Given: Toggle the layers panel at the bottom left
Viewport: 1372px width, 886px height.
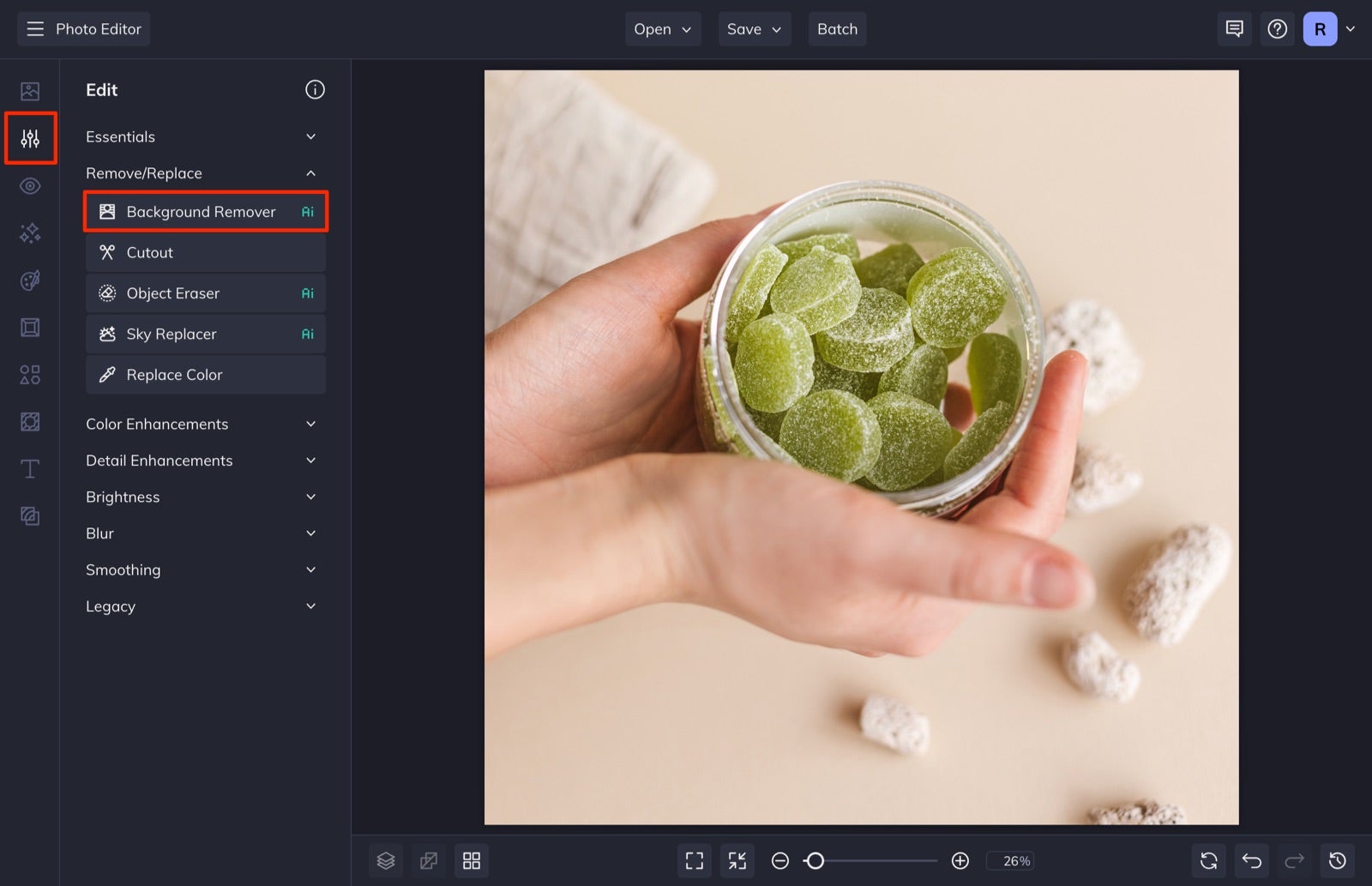Looking at the screenshot, I should click(386, 860).
